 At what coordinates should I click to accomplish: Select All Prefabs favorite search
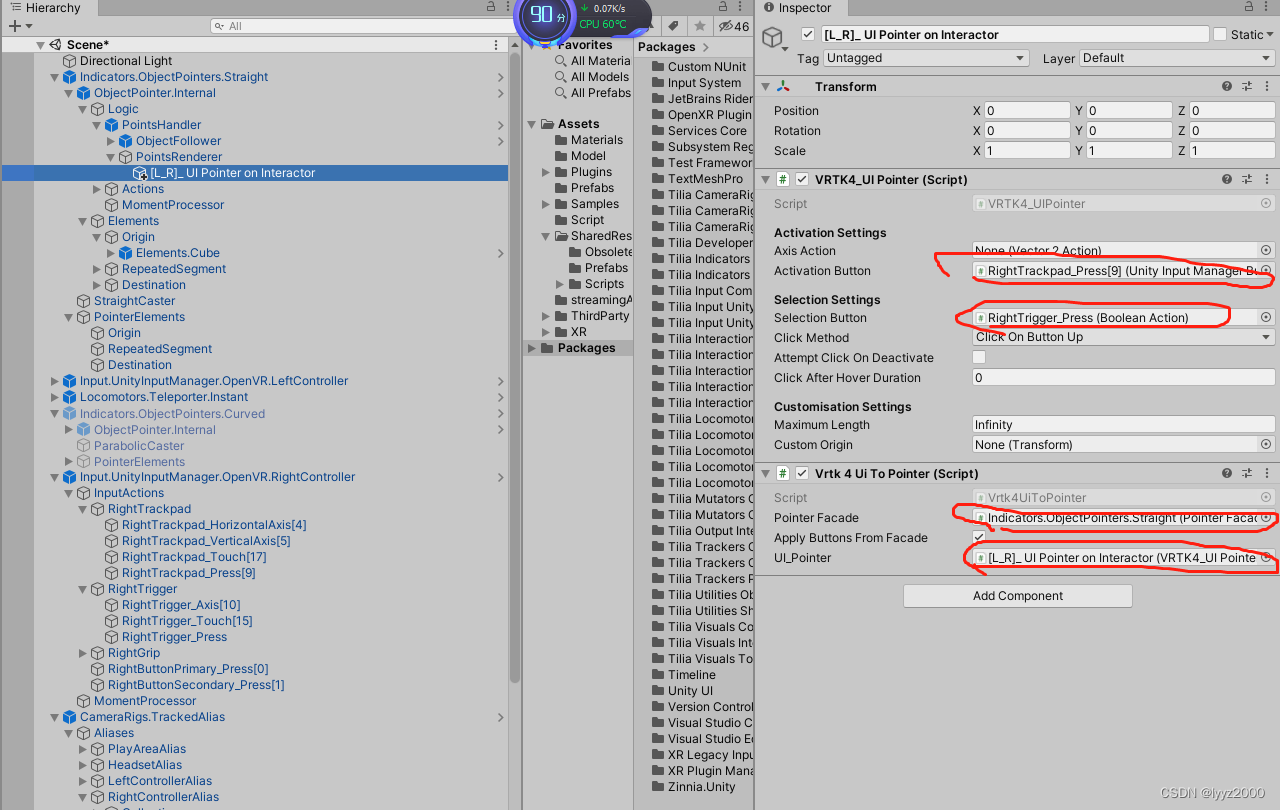601,93
